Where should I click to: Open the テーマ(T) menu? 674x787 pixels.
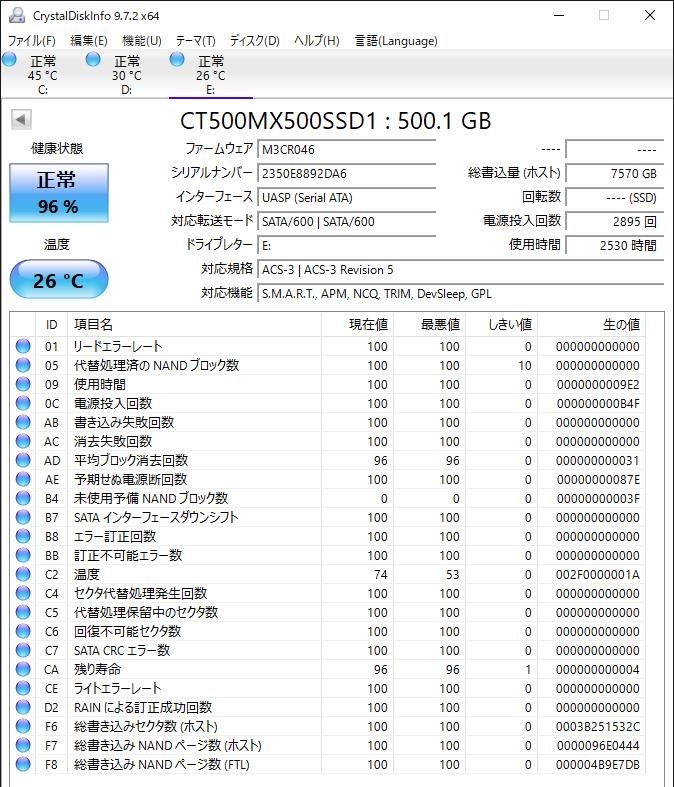(196, 41)
